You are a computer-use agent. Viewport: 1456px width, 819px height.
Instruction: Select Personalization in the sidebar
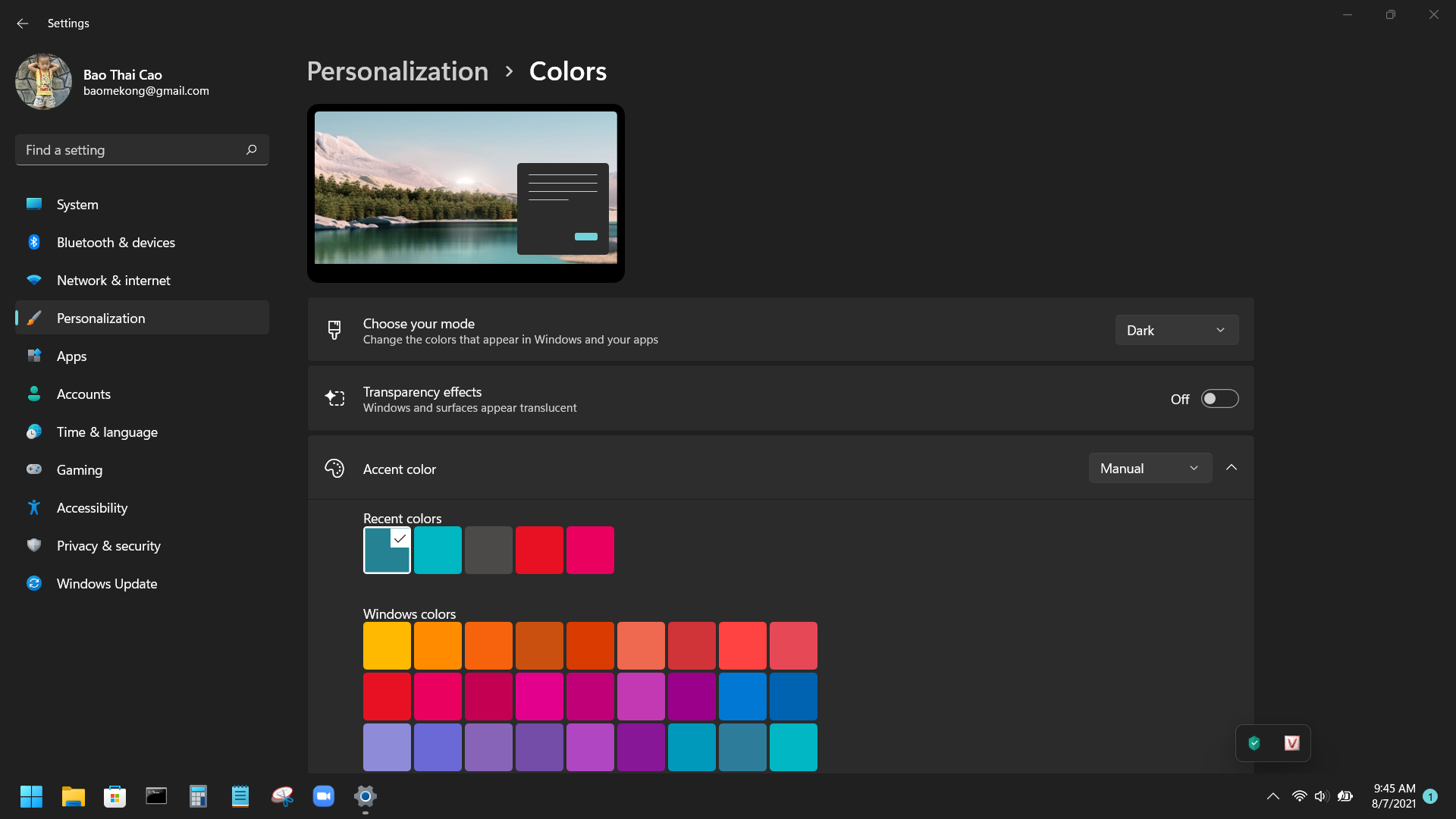[142, 318]
